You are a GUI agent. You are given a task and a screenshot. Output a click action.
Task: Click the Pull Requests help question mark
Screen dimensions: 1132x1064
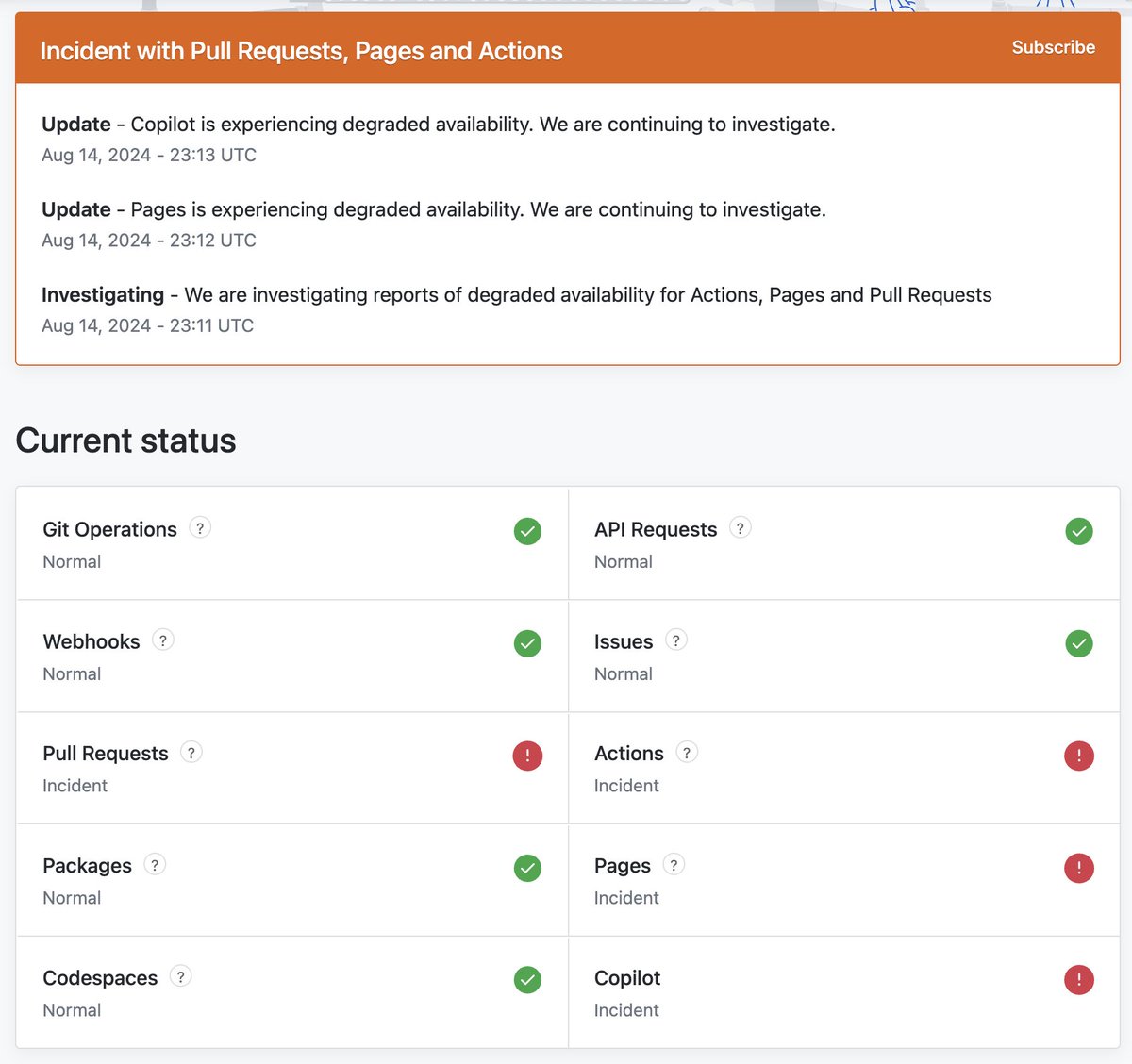191,753
